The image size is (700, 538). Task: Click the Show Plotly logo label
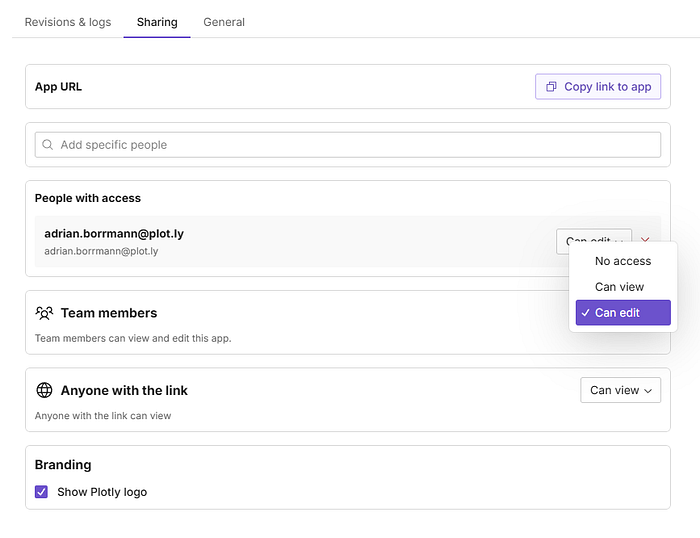102,492
